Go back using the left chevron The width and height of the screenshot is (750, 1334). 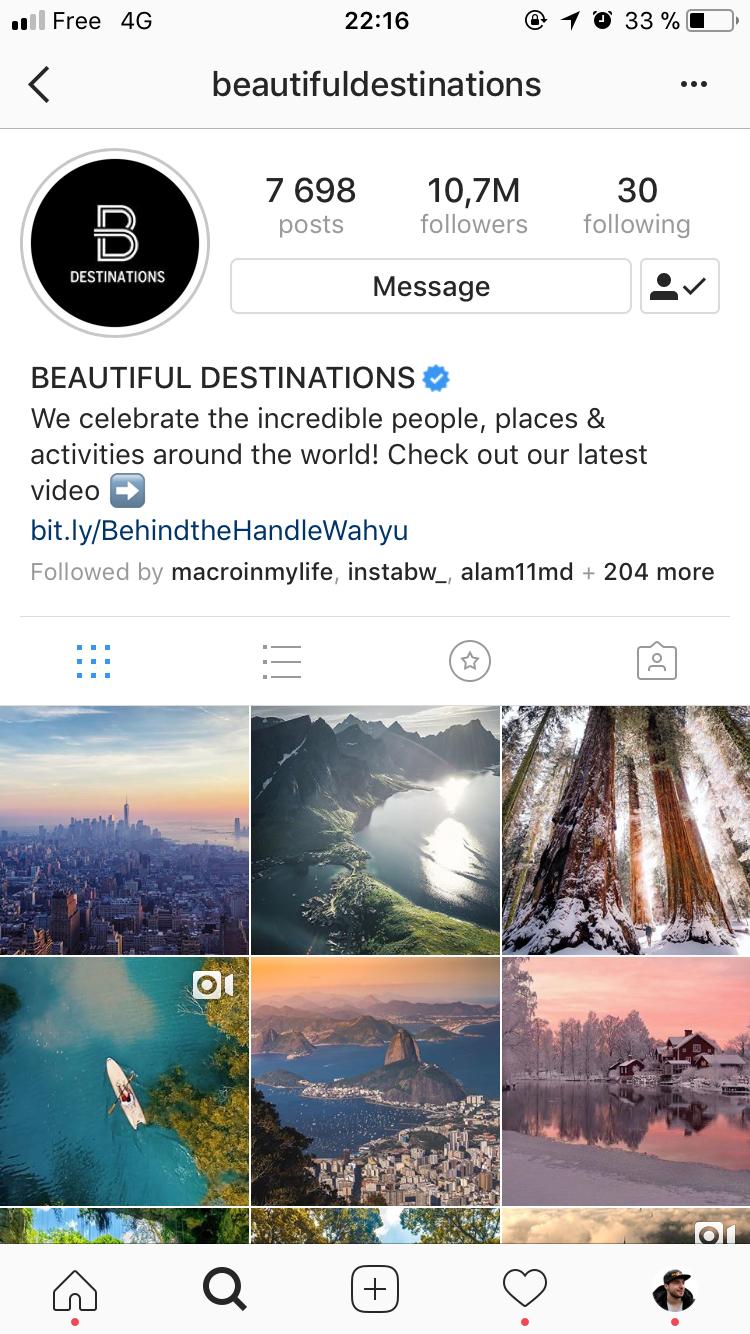click(x=39, y=85)
